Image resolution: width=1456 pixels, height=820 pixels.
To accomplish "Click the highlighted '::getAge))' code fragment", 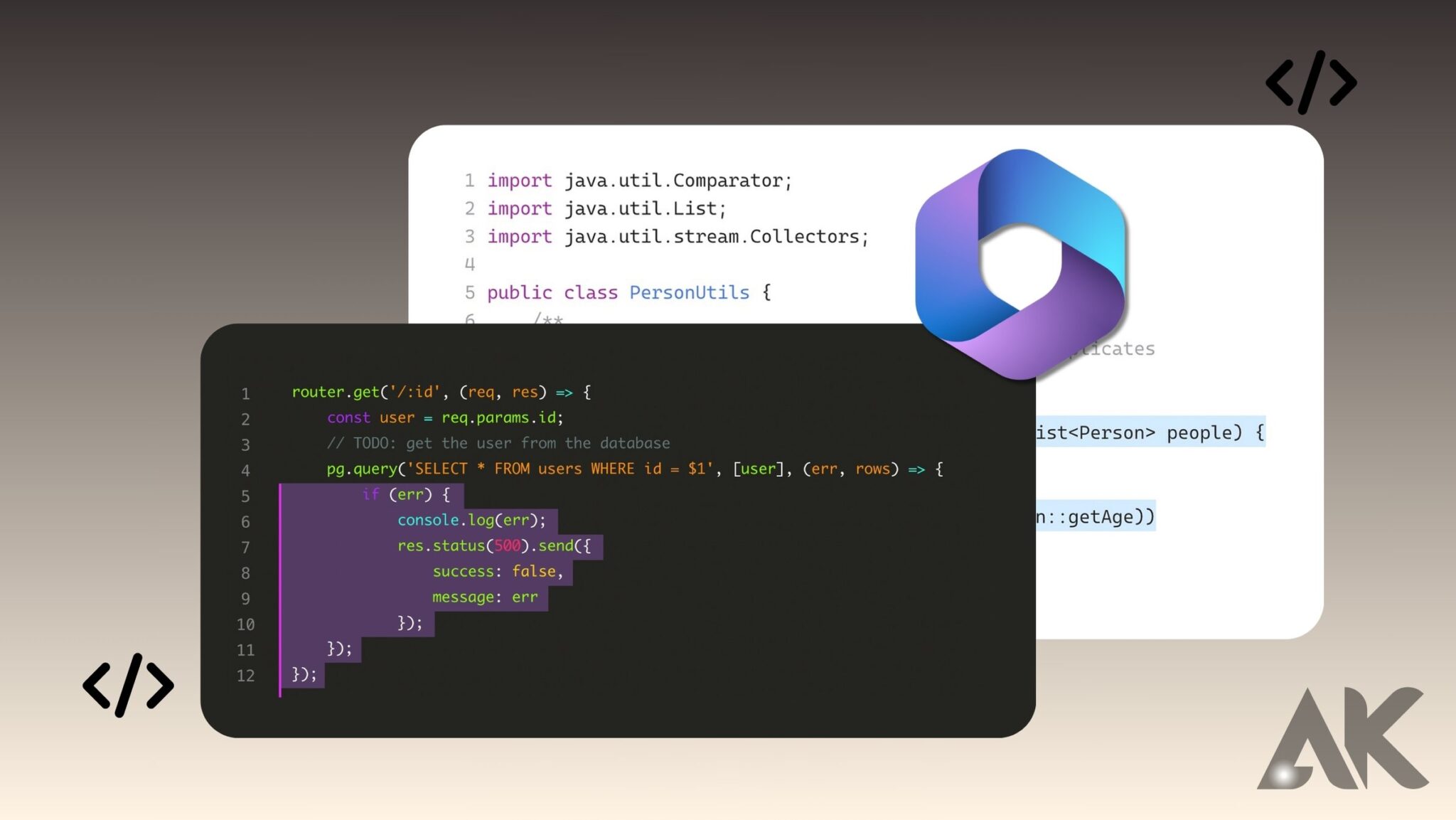I will (x=1095, y=516).
